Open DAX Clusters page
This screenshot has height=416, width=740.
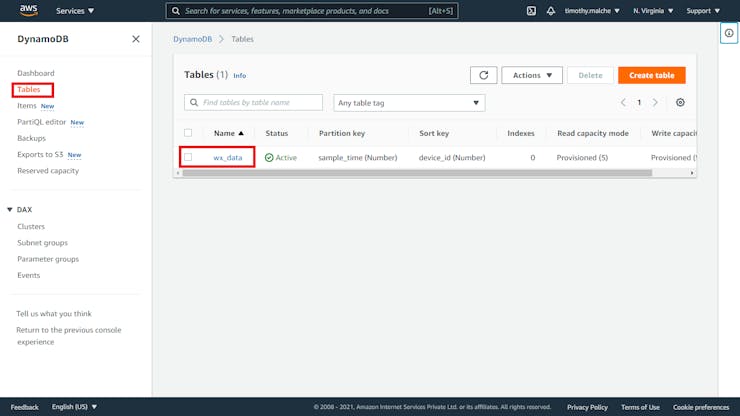pyautogui.click(x=31, y=227)
